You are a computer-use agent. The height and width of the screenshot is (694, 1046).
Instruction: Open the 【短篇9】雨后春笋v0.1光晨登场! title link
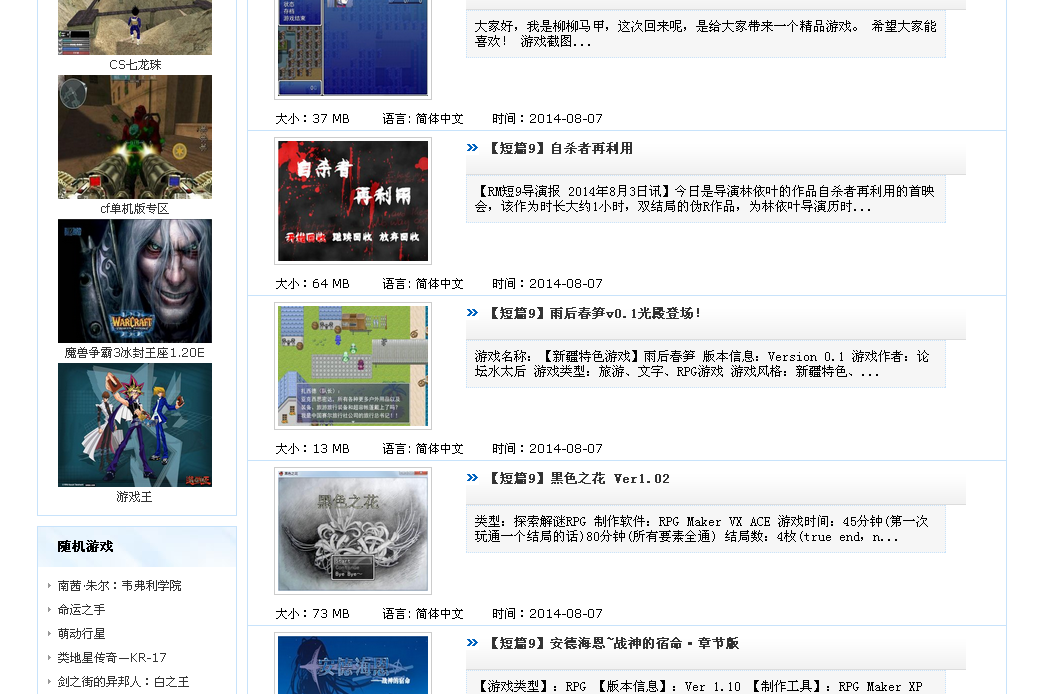pyautogui.click(x=594, y=313)
